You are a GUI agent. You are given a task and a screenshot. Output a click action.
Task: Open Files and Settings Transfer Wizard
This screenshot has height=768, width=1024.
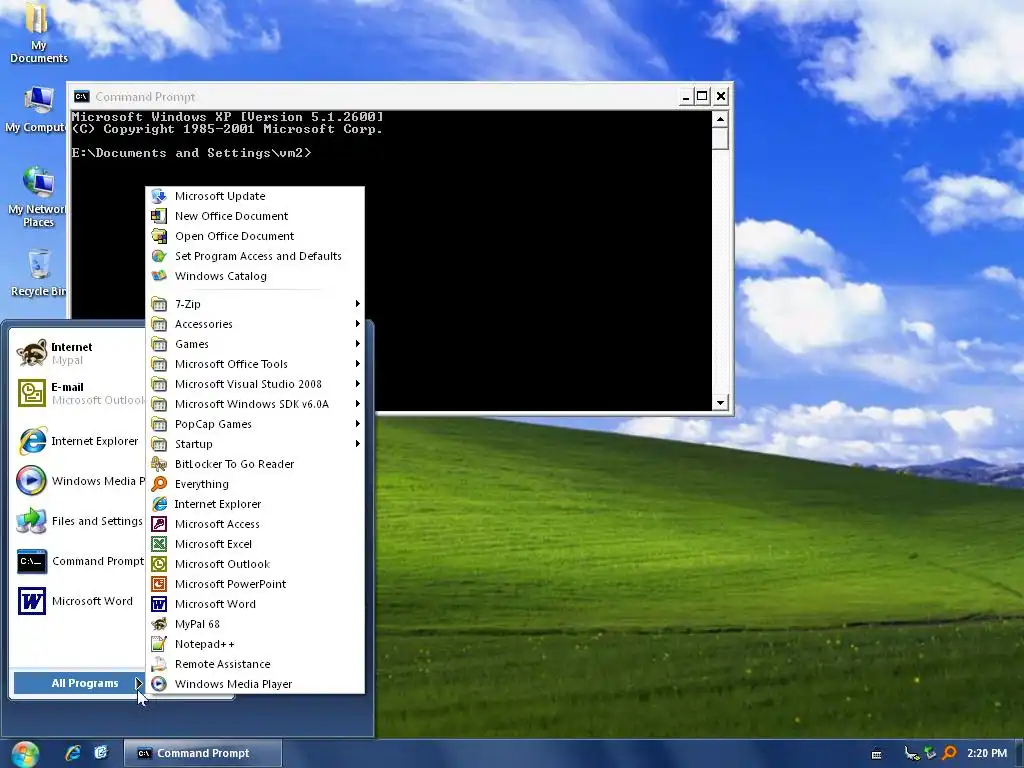point(78,521)
